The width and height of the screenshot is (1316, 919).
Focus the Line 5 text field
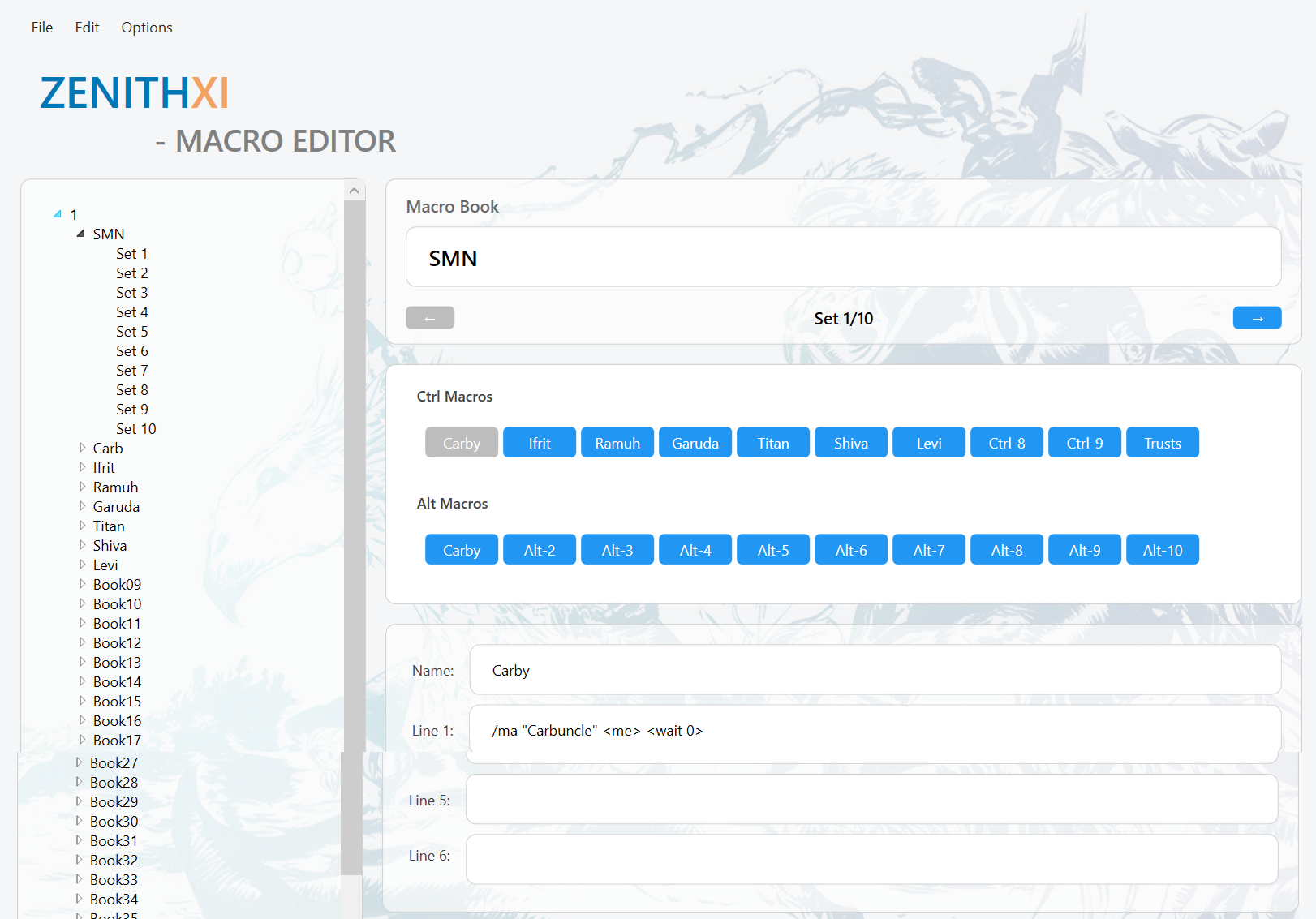(871, 800)
